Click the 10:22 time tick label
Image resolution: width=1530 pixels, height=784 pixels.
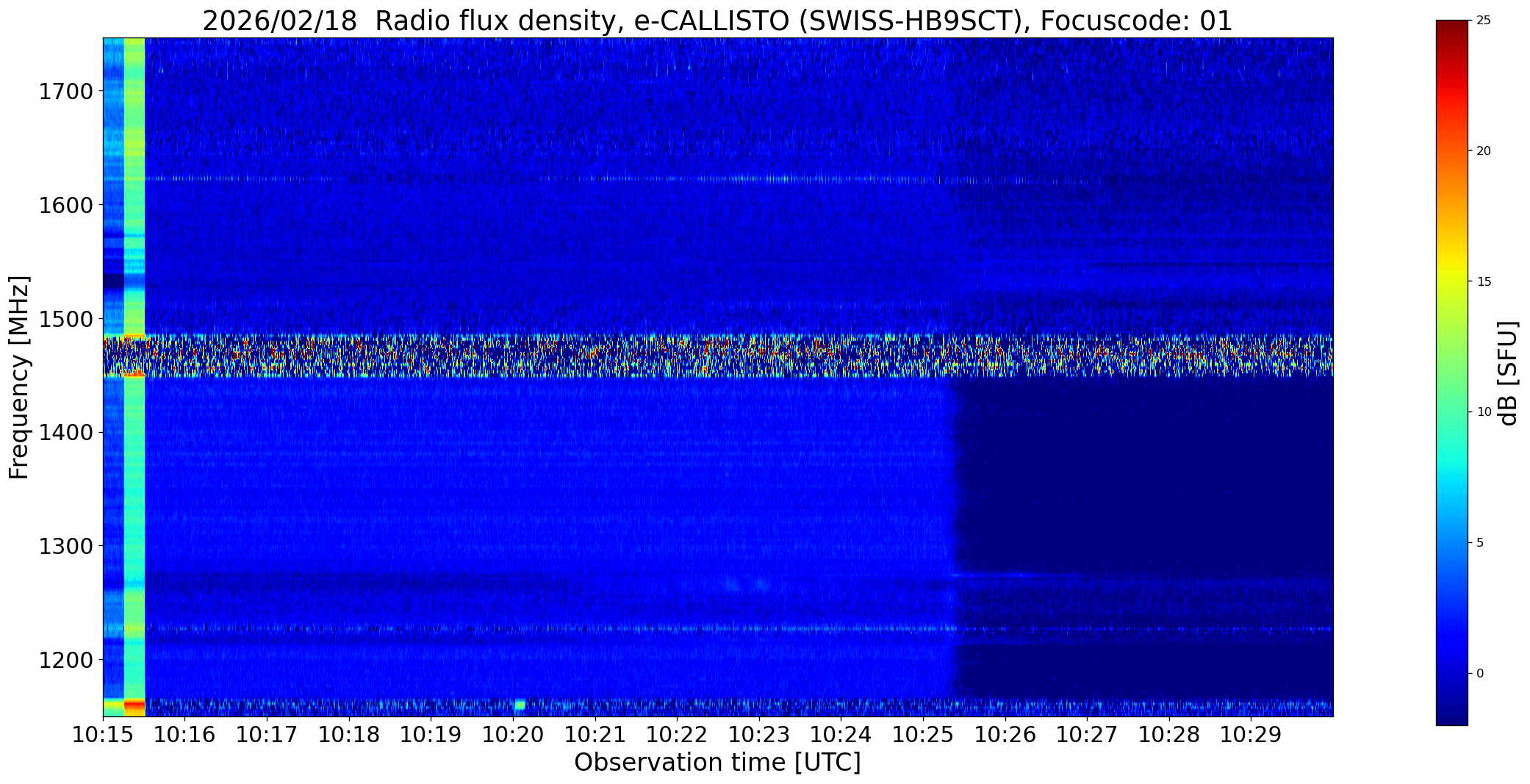(677, 734)
